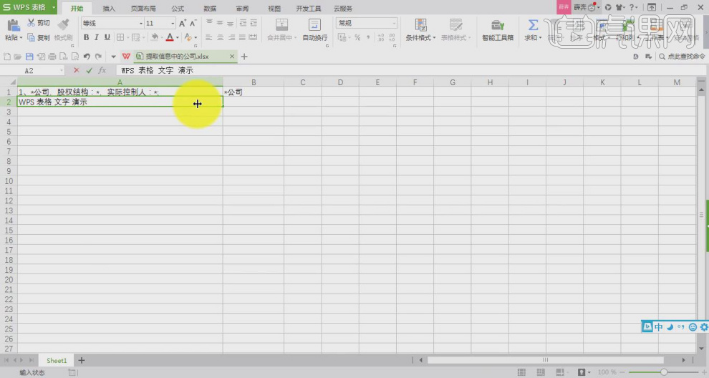The image size is (709, 378).
Task: Expand the AutoSum (求和) dropdown arrow
Action: (540, 38)
